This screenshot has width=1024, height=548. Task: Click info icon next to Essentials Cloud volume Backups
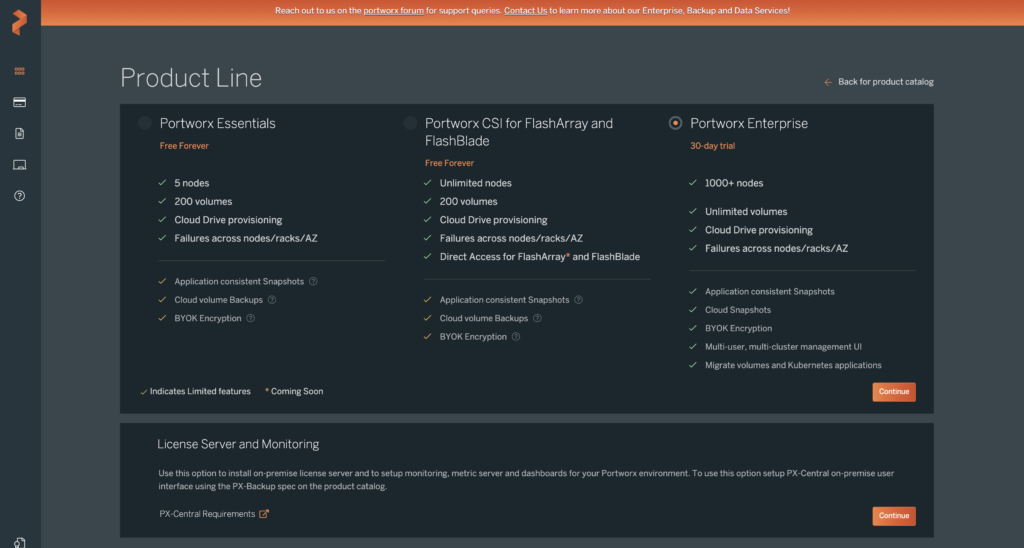(272, 300)
